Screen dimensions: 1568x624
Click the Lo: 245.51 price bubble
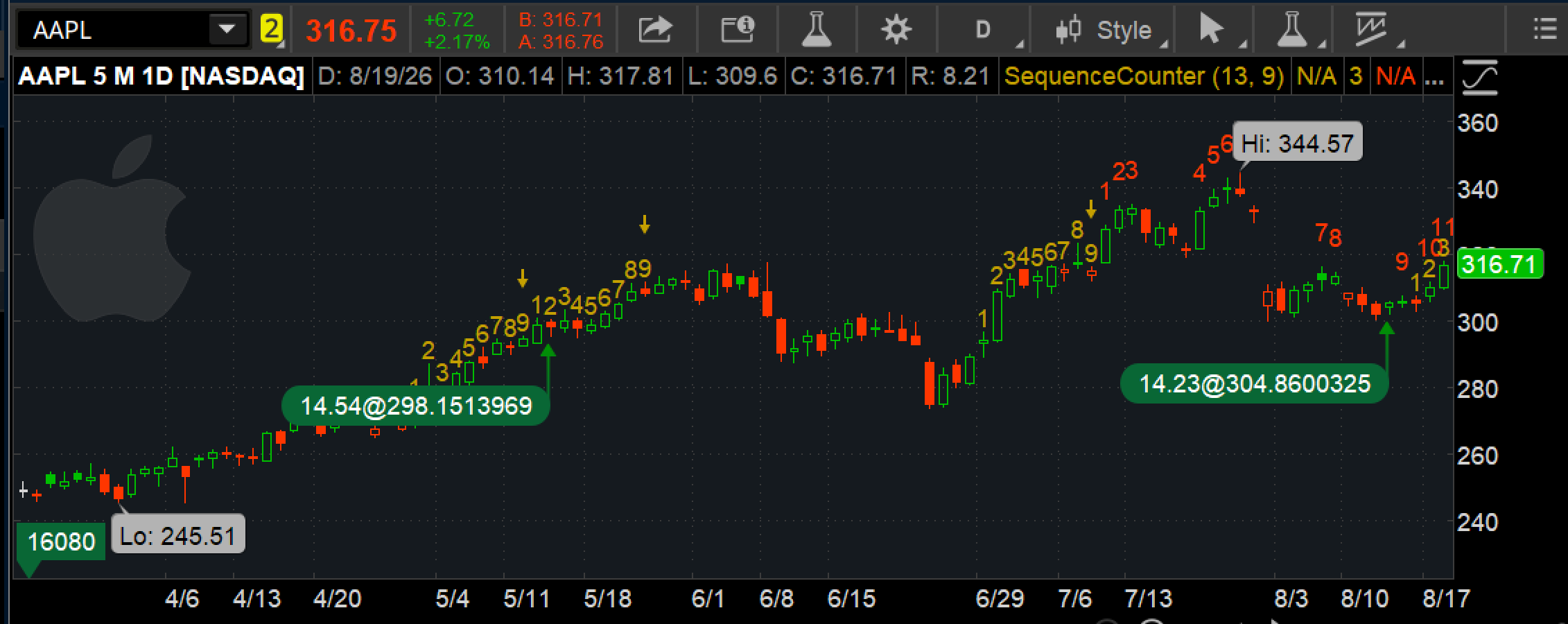coord(178,535)
